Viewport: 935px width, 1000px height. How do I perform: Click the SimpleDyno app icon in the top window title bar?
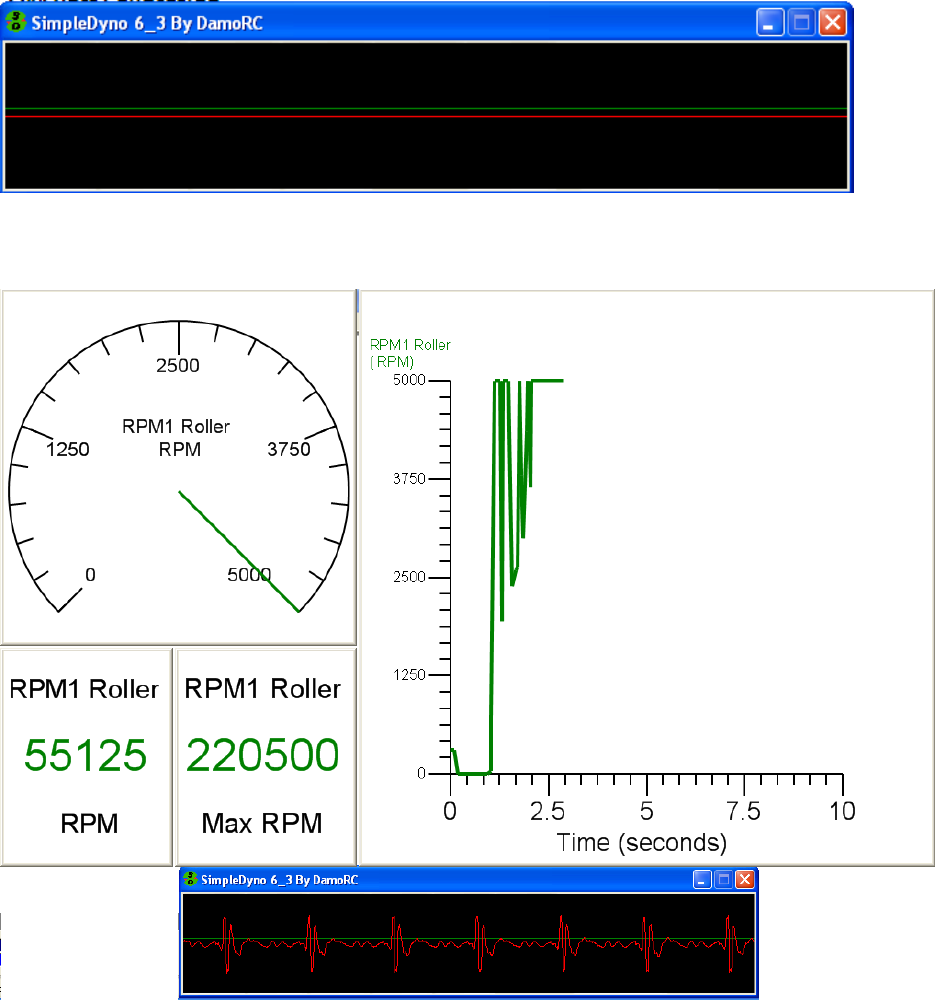tap(16, 22)
